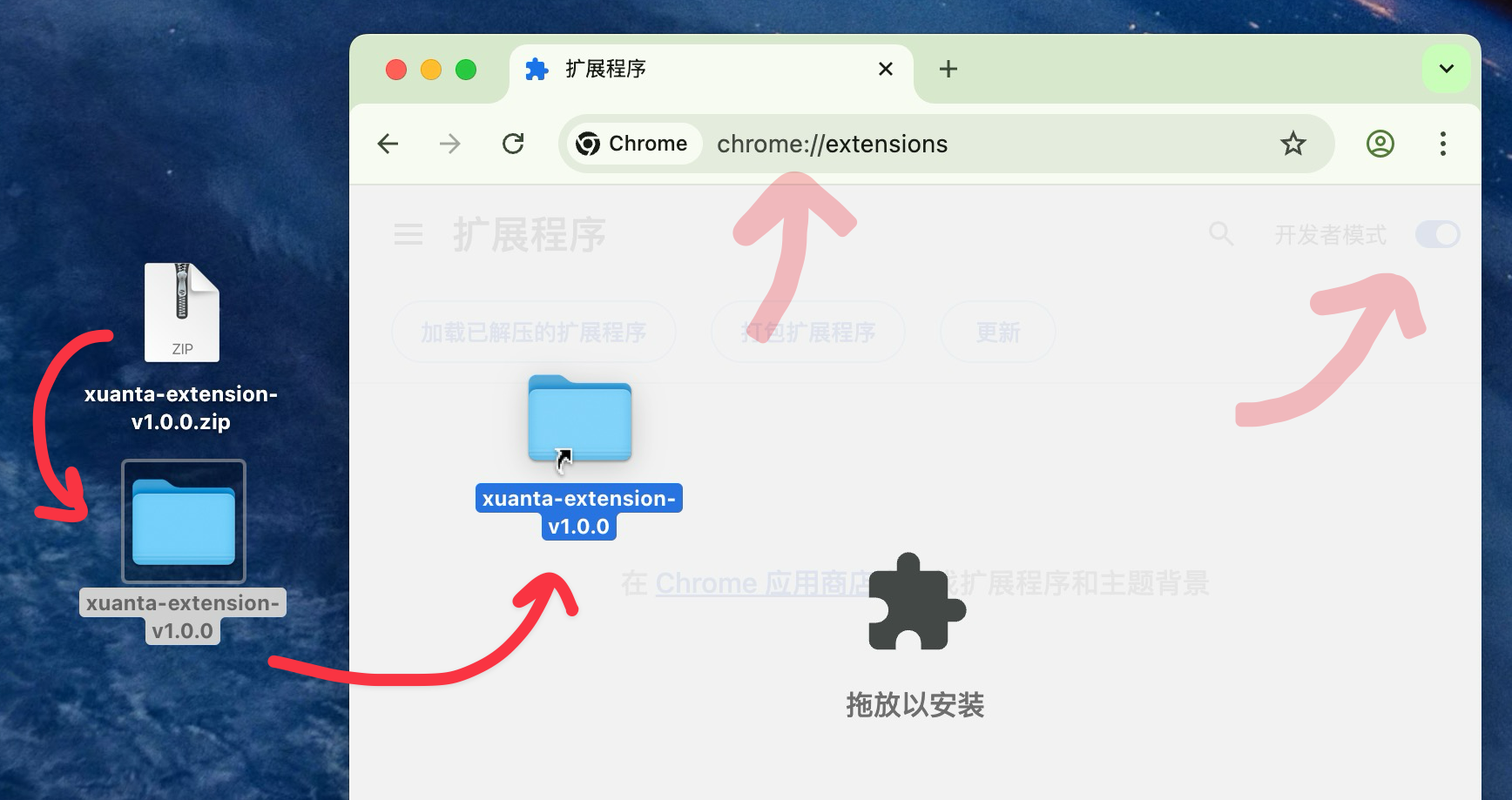1512x800 pixels.
Task: Click the reload page icon
Action: tap(513, 144)
